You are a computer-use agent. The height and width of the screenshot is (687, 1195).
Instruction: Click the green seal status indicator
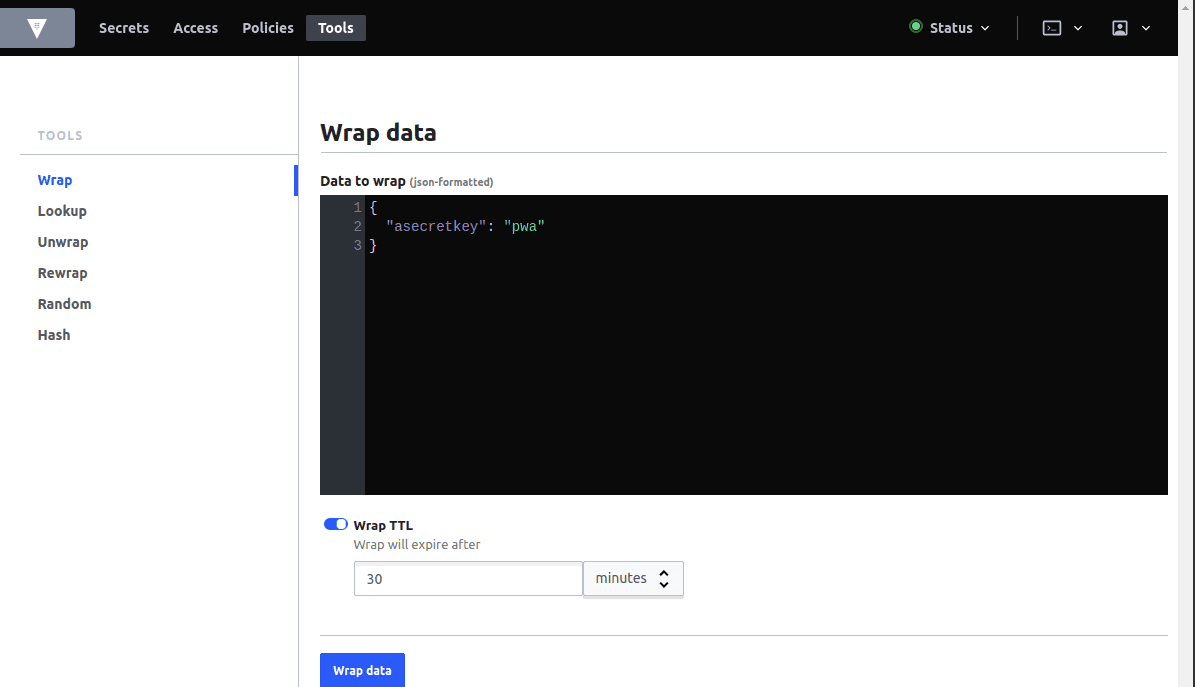pos(915,27)
